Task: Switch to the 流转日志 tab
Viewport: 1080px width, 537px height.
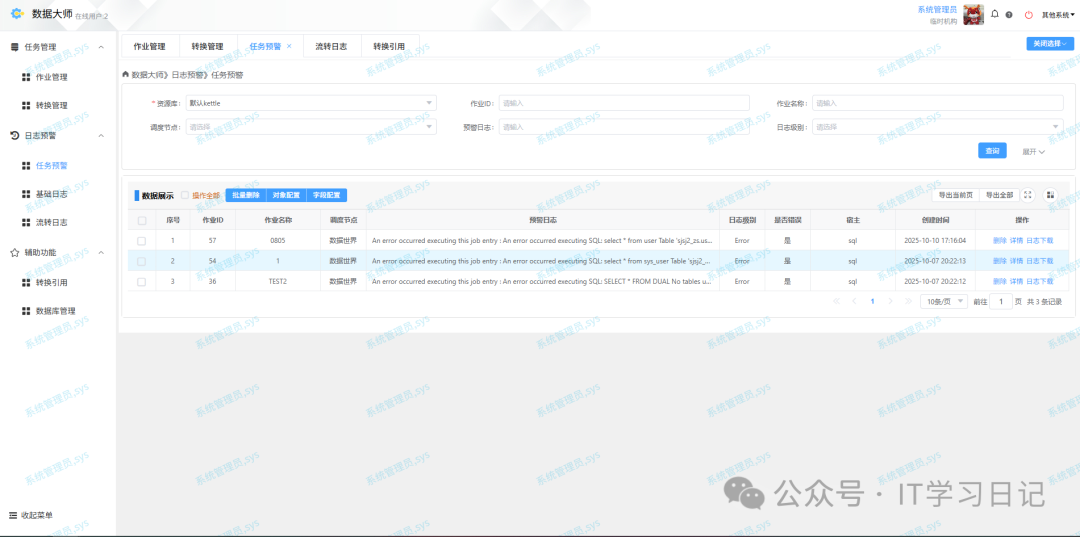Action: 331,46
